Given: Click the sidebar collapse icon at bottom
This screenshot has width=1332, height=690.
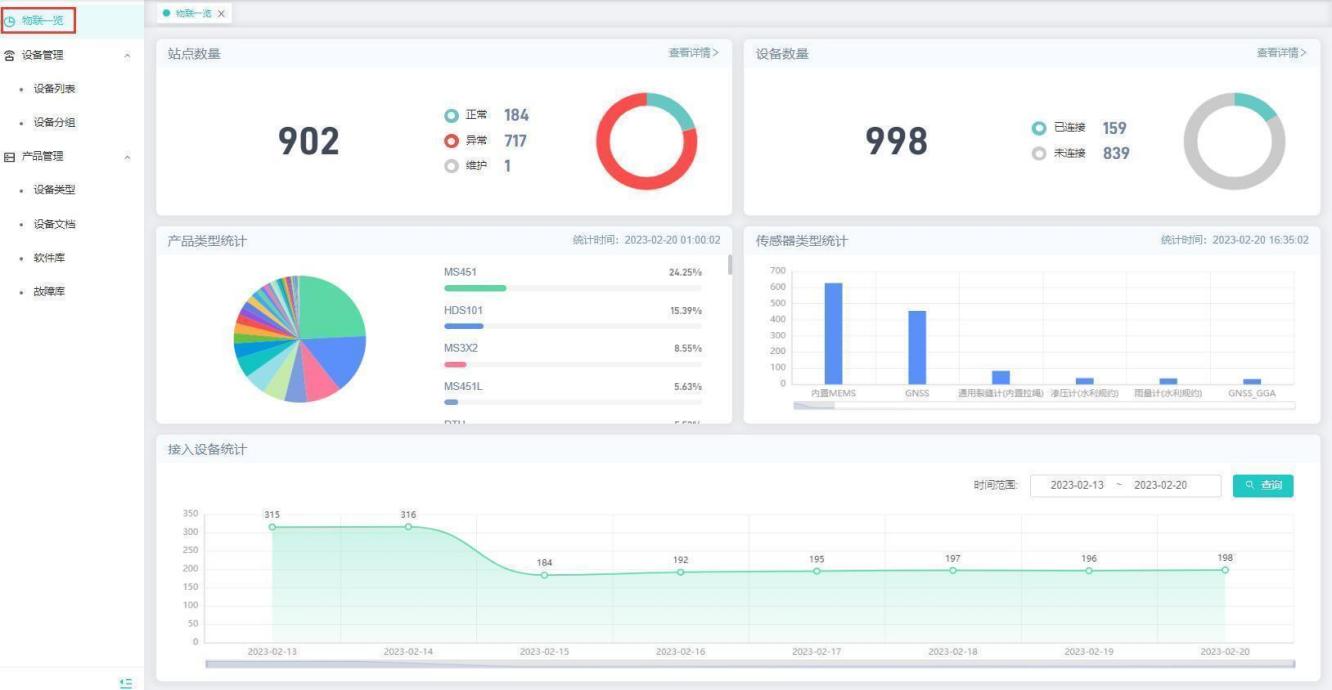Looking at the screenshot, I should click(125, 682).
